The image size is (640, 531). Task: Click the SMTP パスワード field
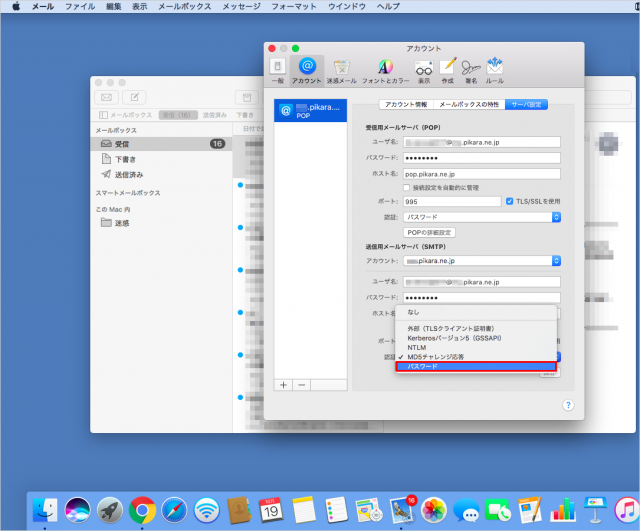482,298
